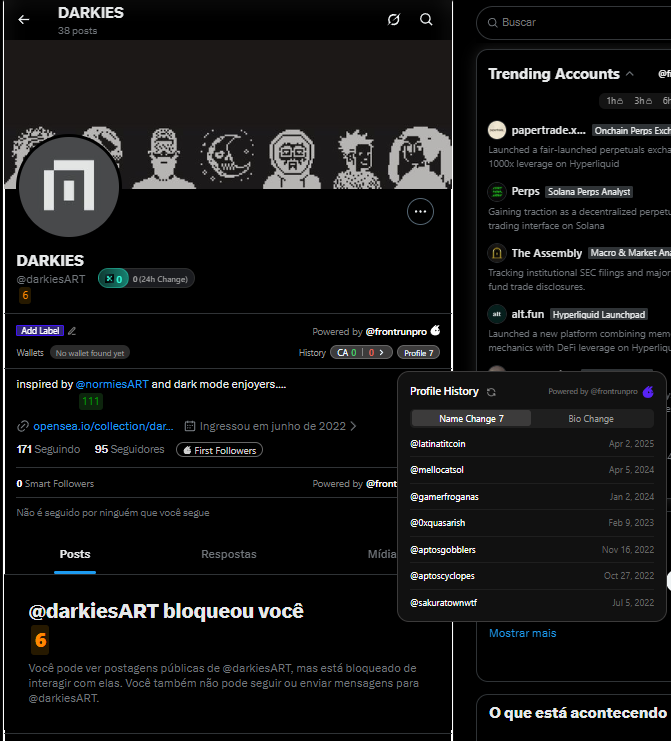Click the Onchain Perps Exch label
The width and height of the screenshot is (671, 741).
632,130
